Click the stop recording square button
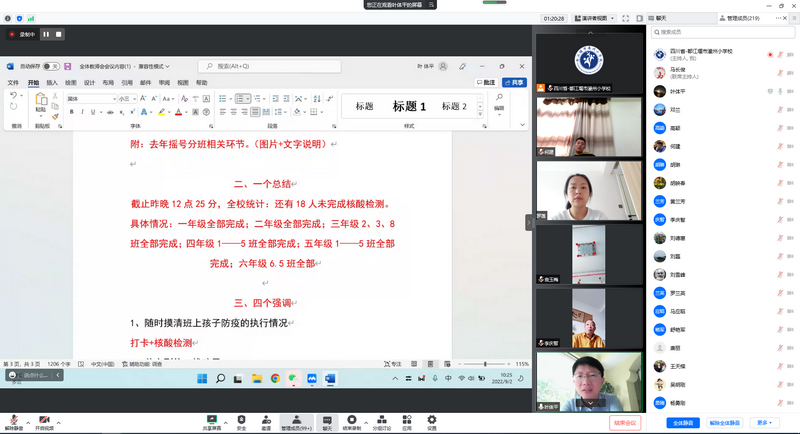The width and height of the screenshot is (800, 434). tap(59, 34)
